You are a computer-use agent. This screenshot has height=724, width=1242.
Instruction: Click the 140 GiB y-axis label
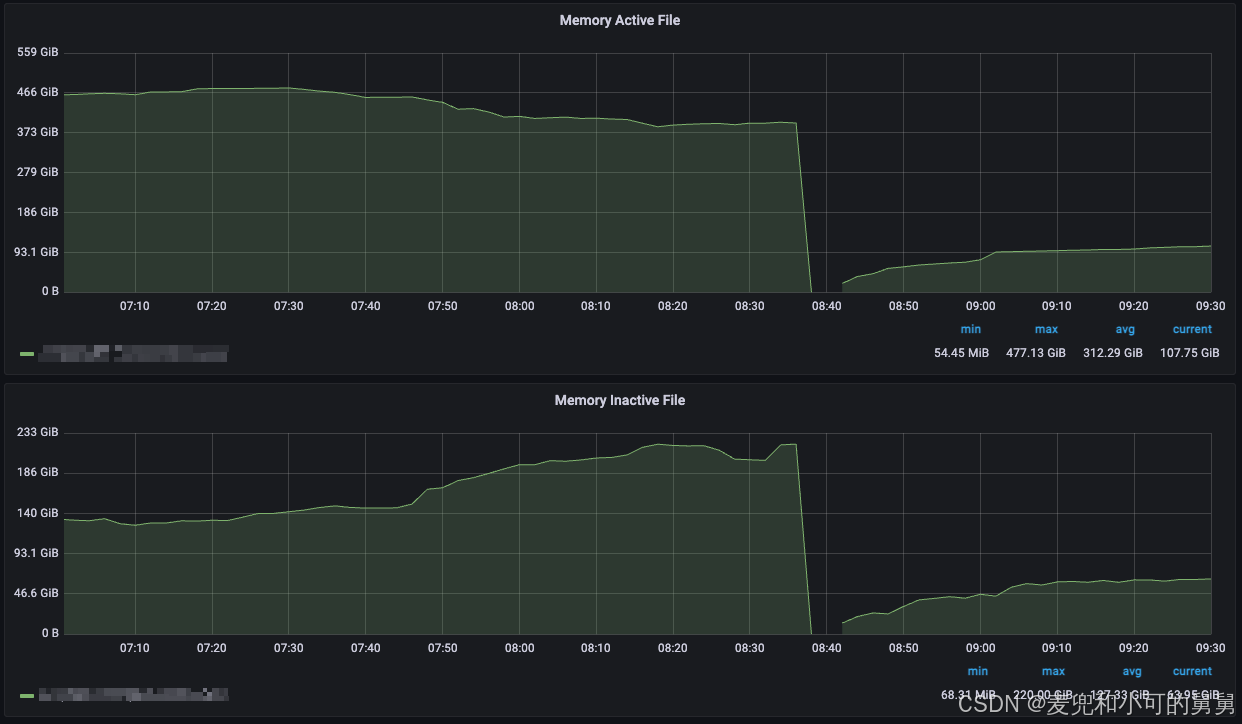(x=38, y=513)
